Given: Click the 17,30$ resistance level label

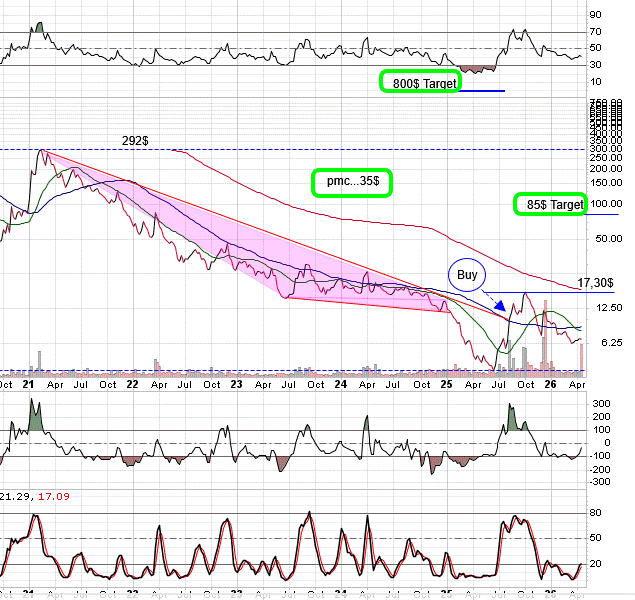Looking at the screenshot, I should 597,284.
